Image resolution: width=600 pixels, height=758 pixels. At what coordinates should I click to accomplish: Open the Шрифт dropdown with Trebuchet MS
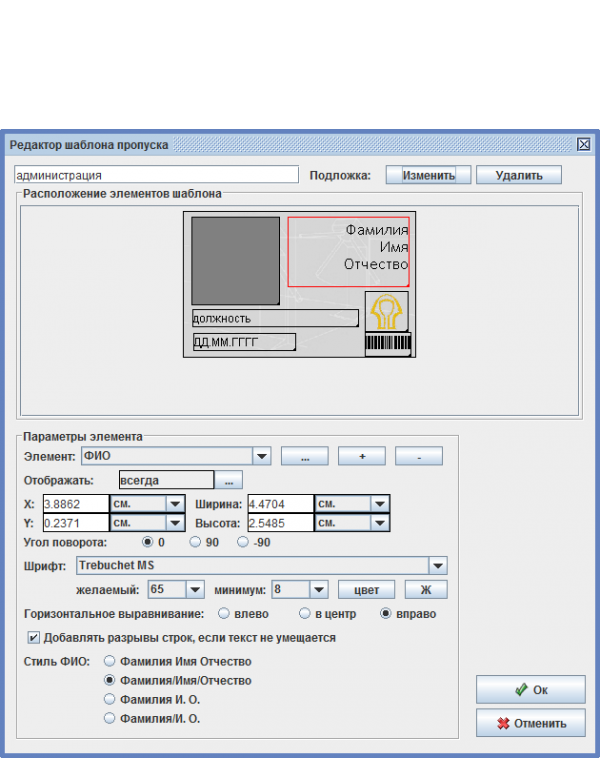438,566
